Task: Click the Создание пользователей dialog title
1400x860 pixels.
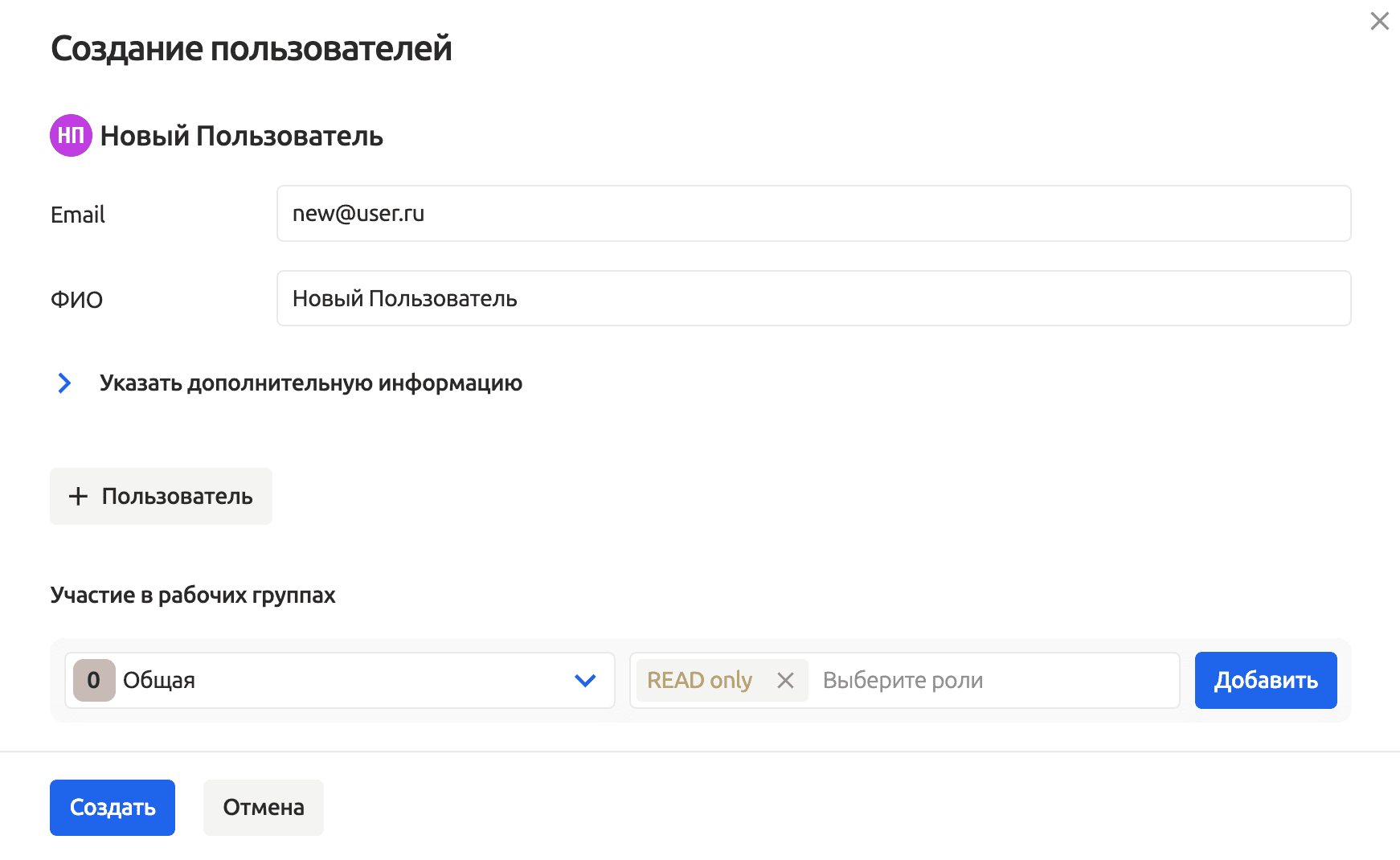Action: (252, 48)
